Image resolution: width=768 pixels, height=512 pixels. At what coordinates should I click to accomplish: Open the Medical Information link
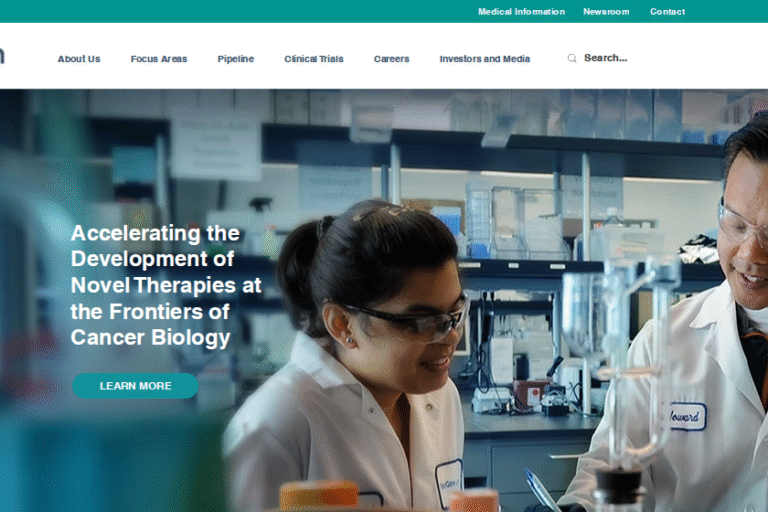click(521, 11)
